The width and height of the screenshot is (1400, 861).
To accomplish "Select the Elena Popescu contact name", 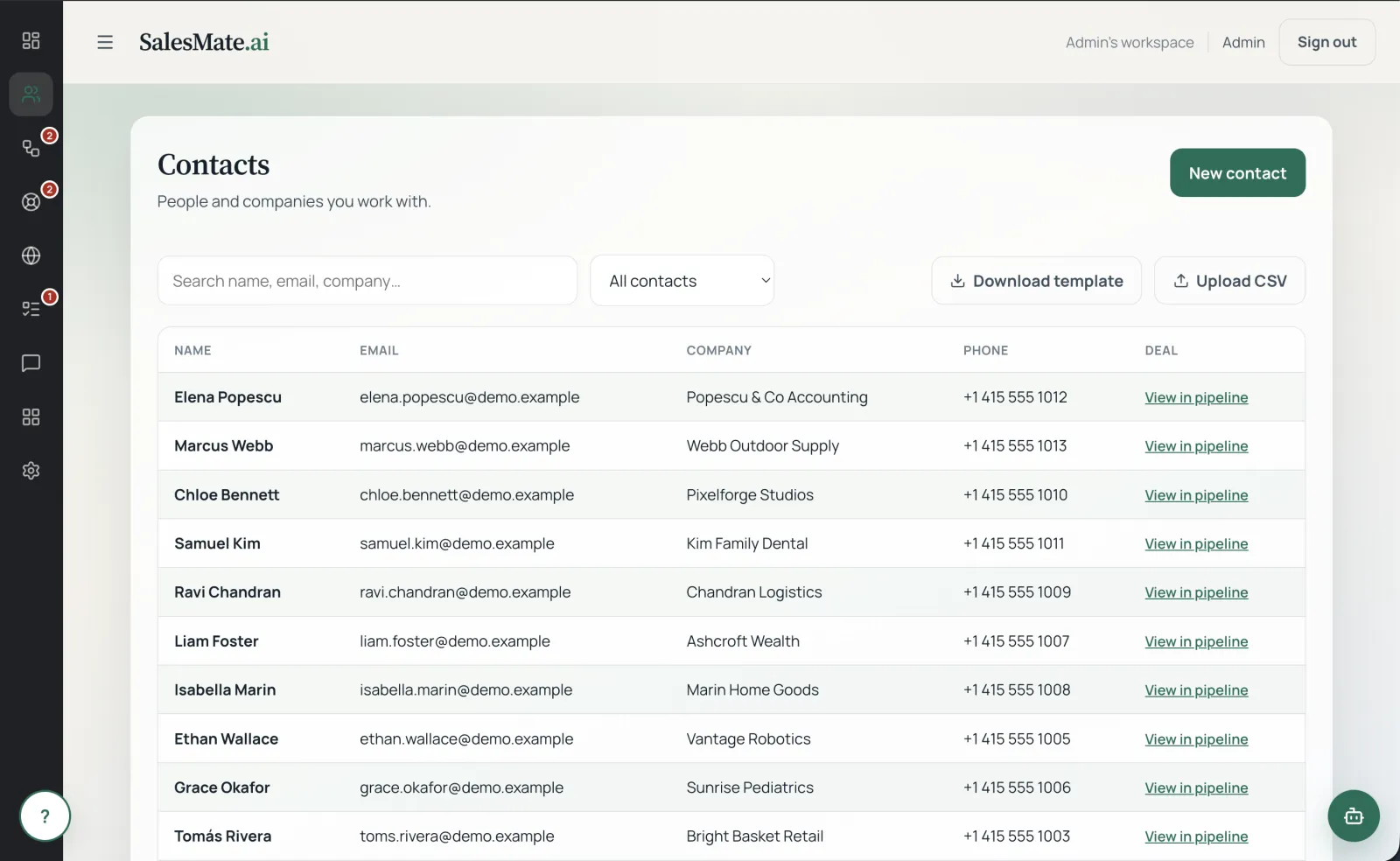I will 227,397.
